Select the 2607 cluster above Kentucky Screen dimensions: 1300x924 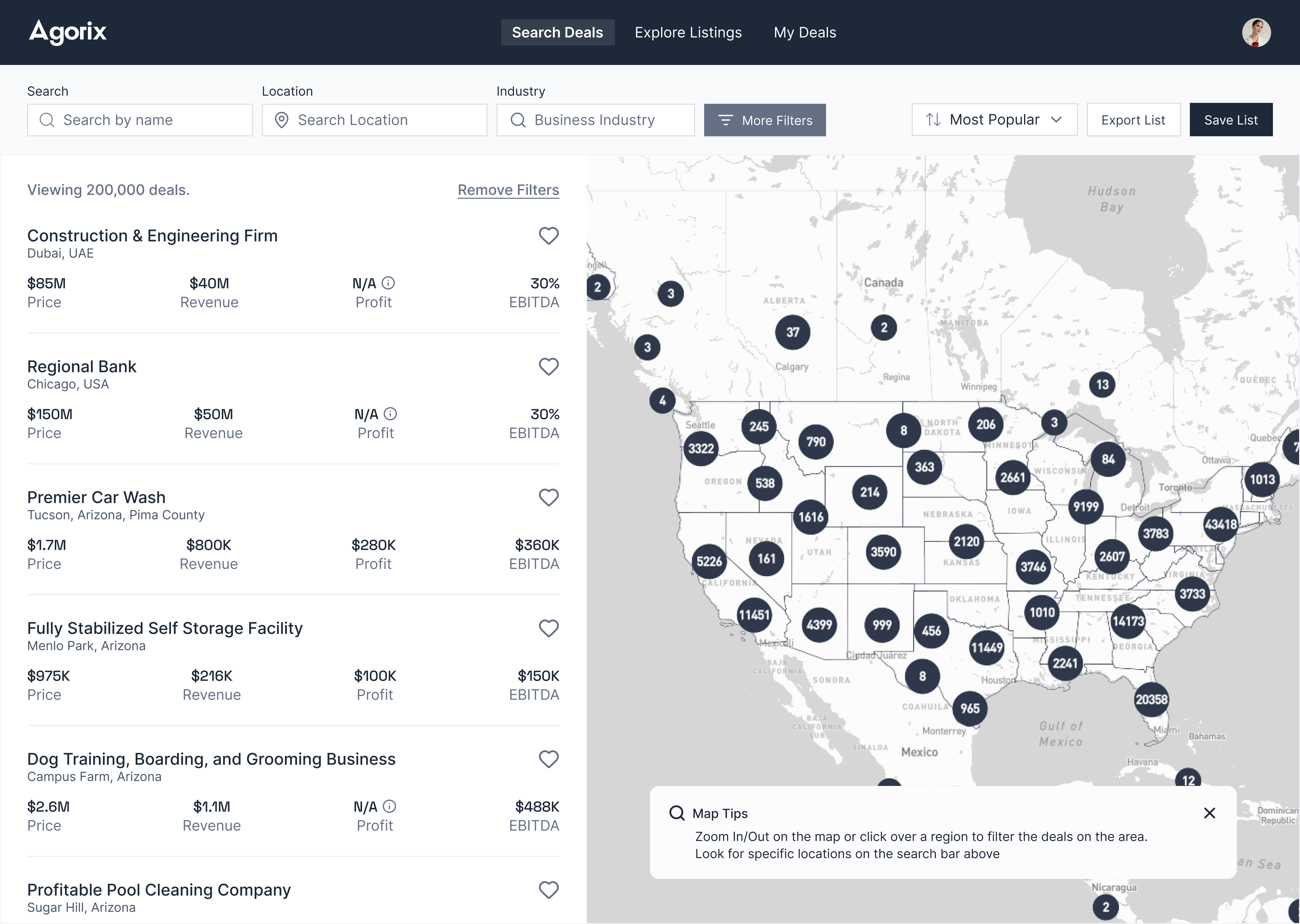click(x=1112, y=556)
